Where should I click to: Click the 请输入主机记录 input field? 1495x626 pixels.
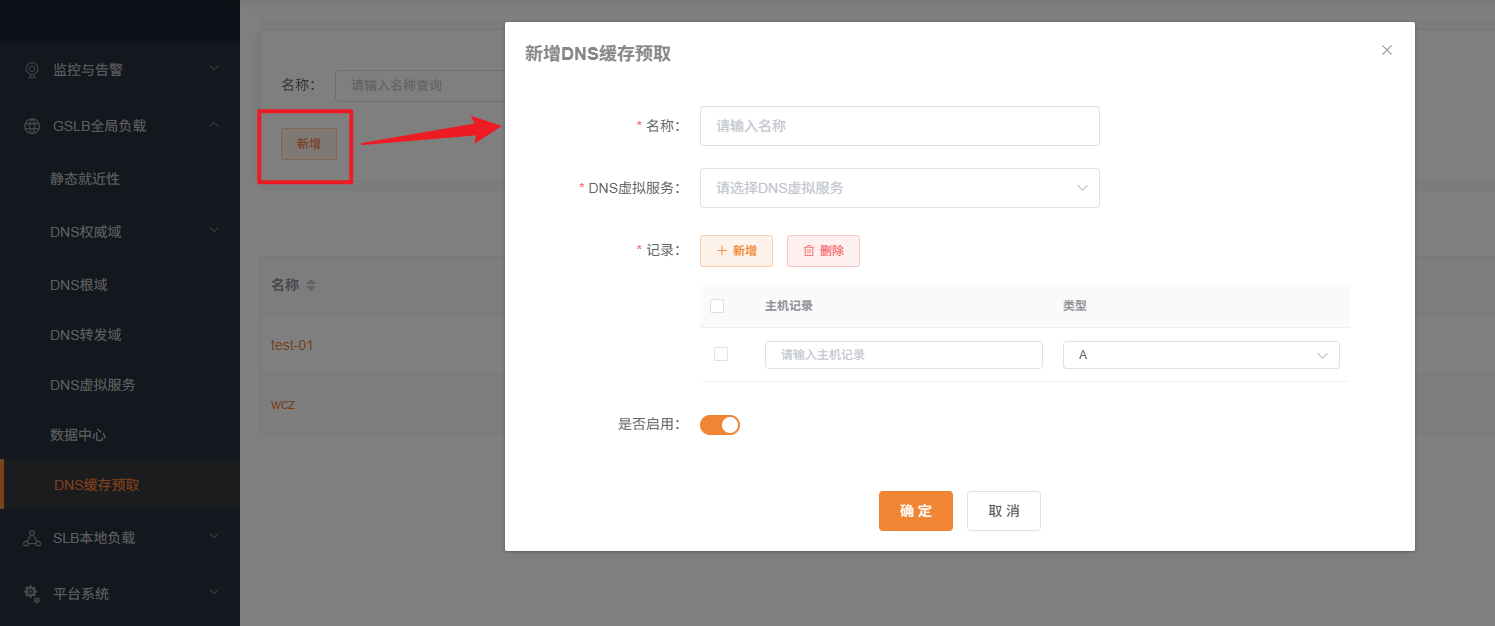click(x=903, y=355)
